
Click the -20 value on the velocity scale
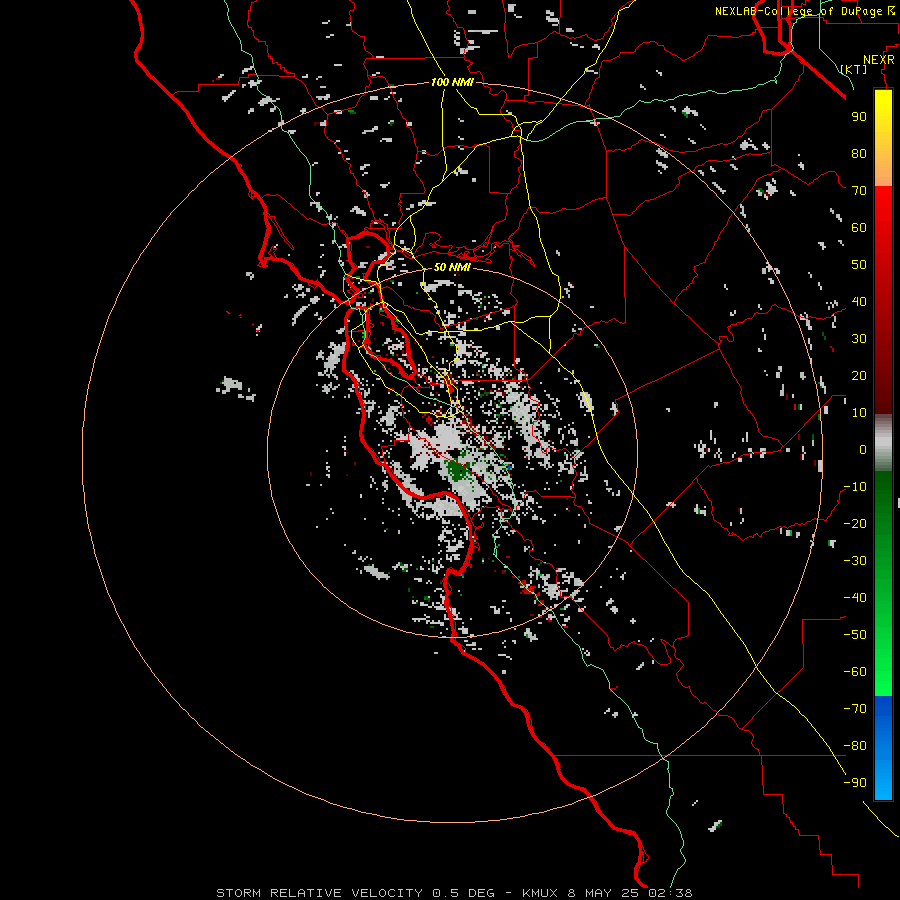(855, 523)
